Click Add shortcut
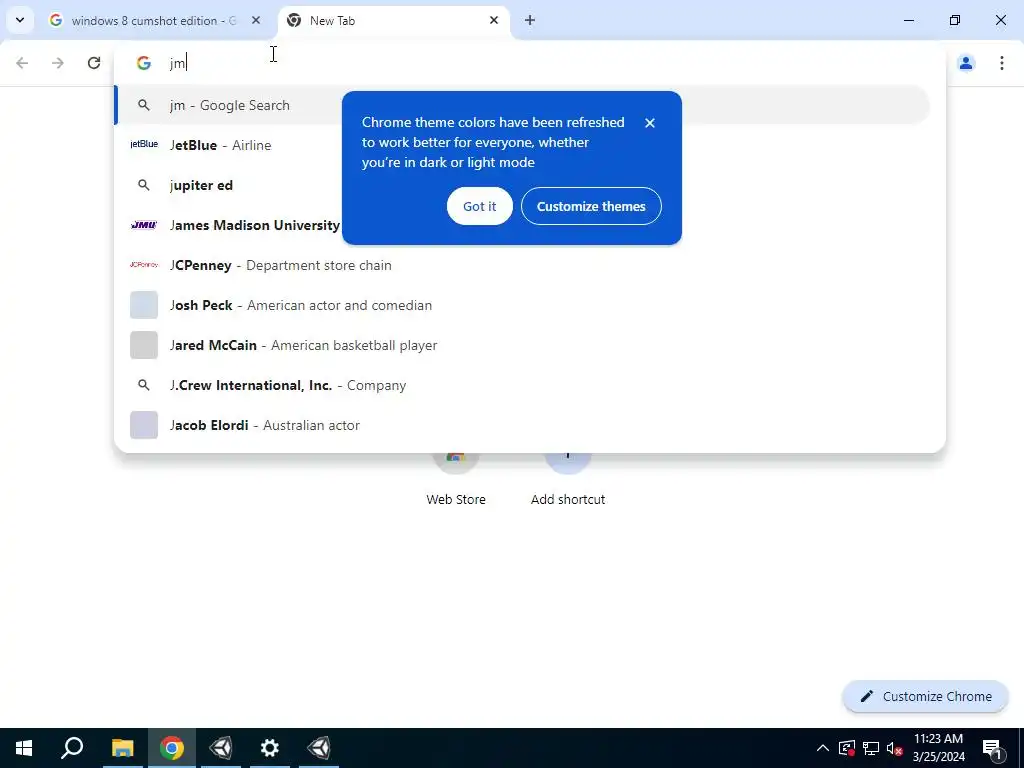The width and height of the screenshot is (1024, 768). [568, 480]
